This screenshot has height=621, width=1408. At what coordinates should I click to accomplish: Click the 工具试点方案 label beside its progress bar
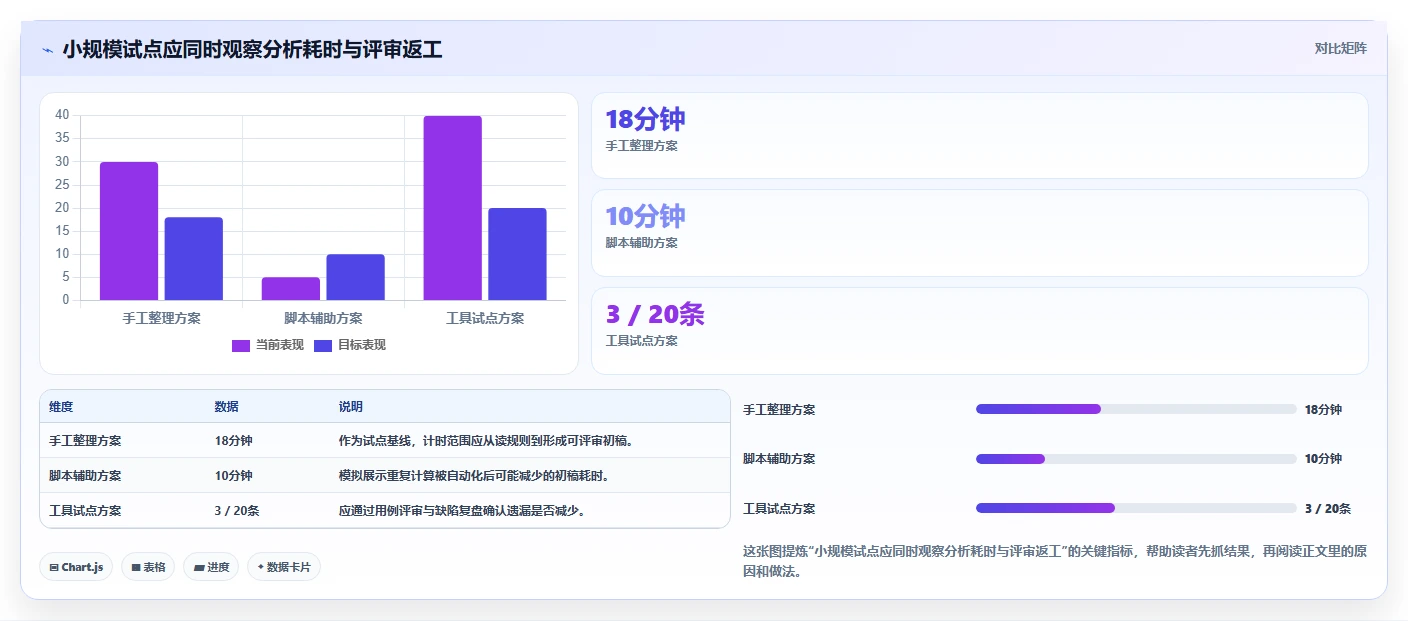coord(779,509)
